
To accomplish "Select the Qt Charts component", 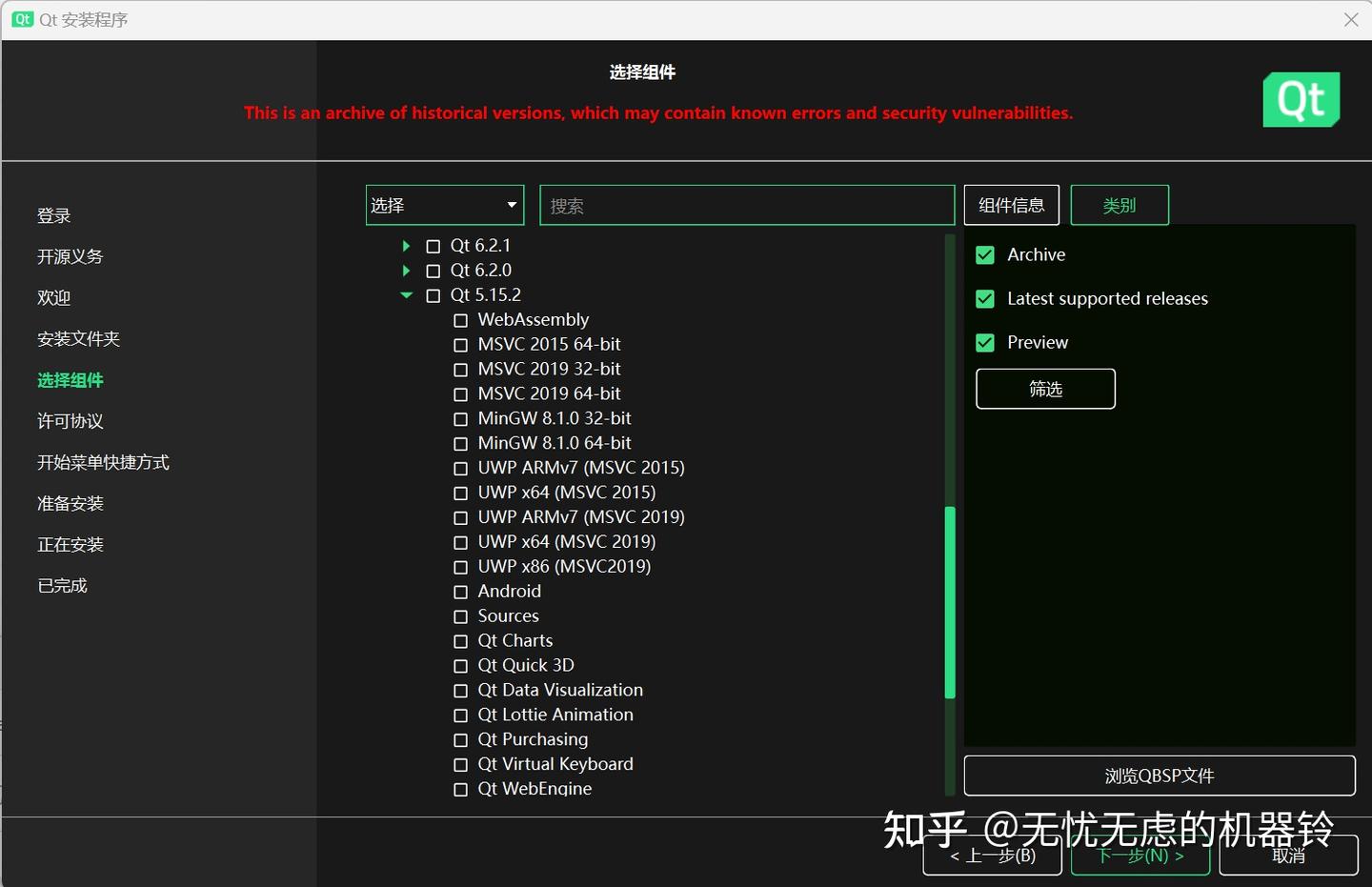I will click(460, 641).
